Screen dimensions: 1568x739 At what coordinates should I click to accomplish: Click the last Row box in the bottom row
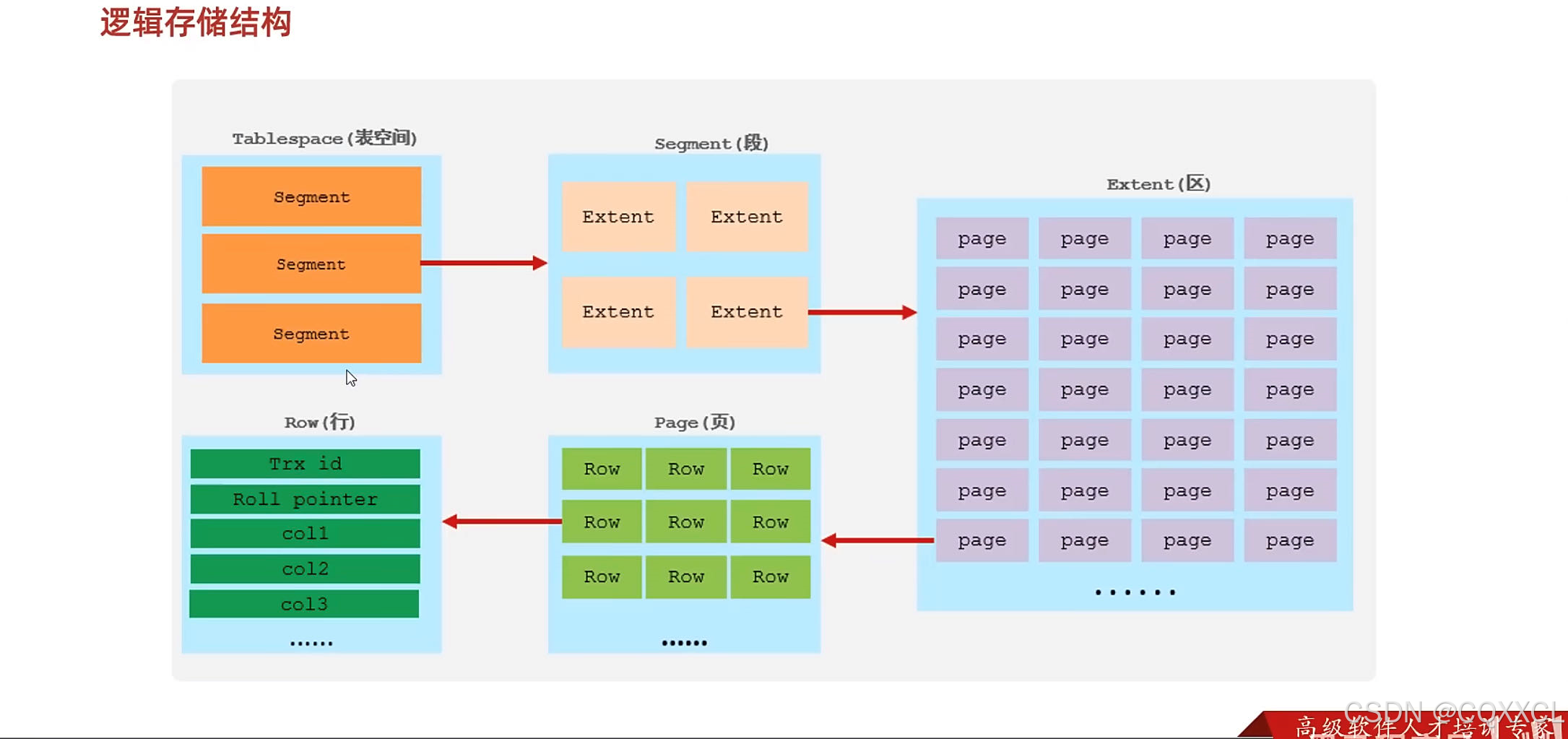click(771, 576)
